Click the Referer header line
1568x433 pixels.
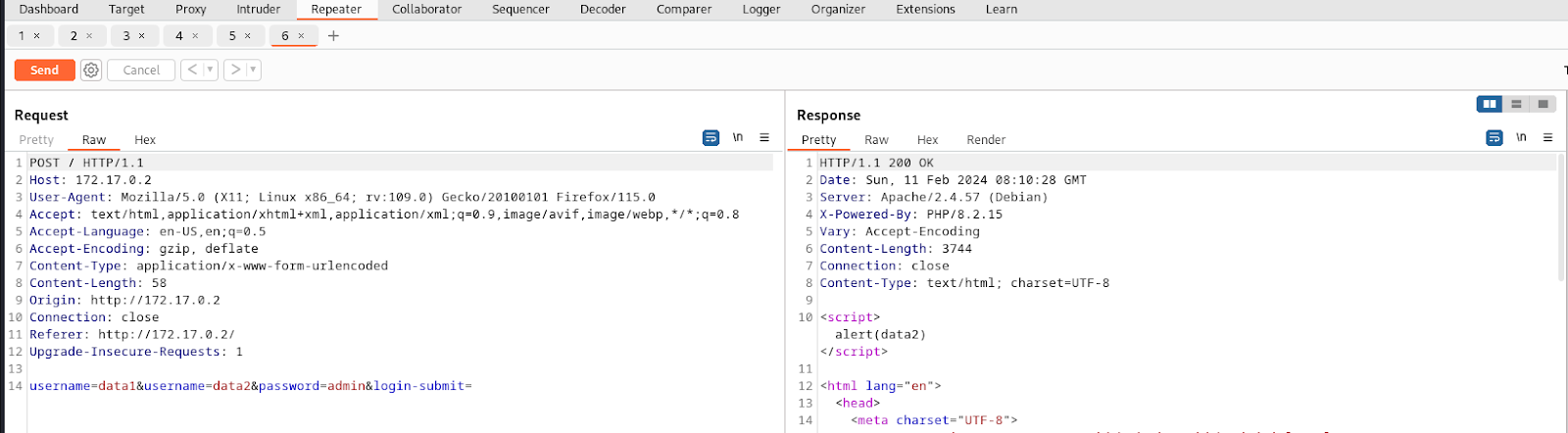point(132,334)
